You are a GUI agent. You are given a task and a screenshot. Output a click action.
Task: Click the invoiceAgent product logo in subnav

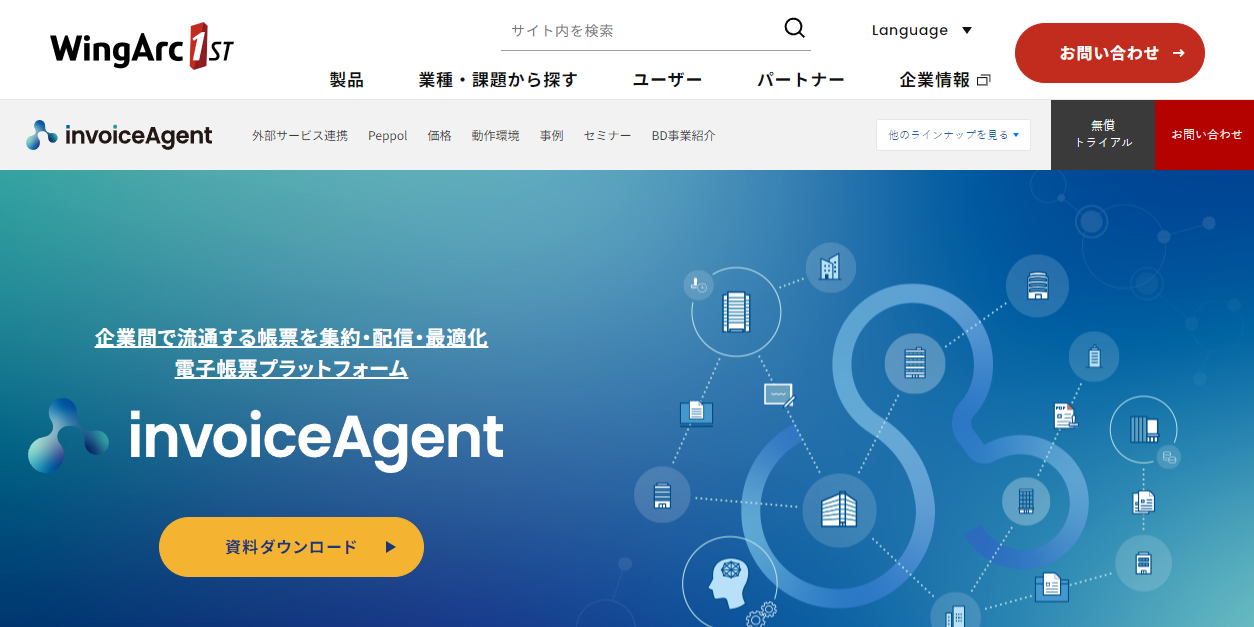pyautogui.click(x=119, y=135)
